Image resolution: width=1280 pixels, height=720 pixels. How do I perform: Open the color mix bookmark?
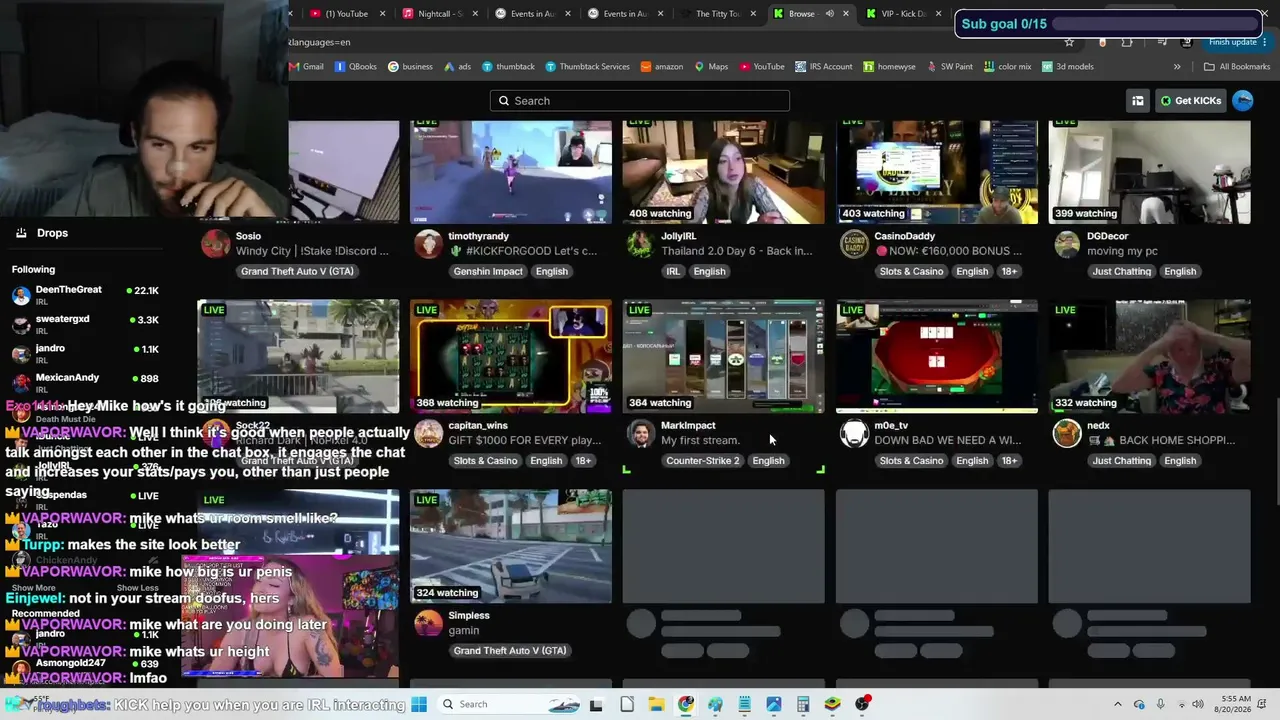pos(1007,67)
